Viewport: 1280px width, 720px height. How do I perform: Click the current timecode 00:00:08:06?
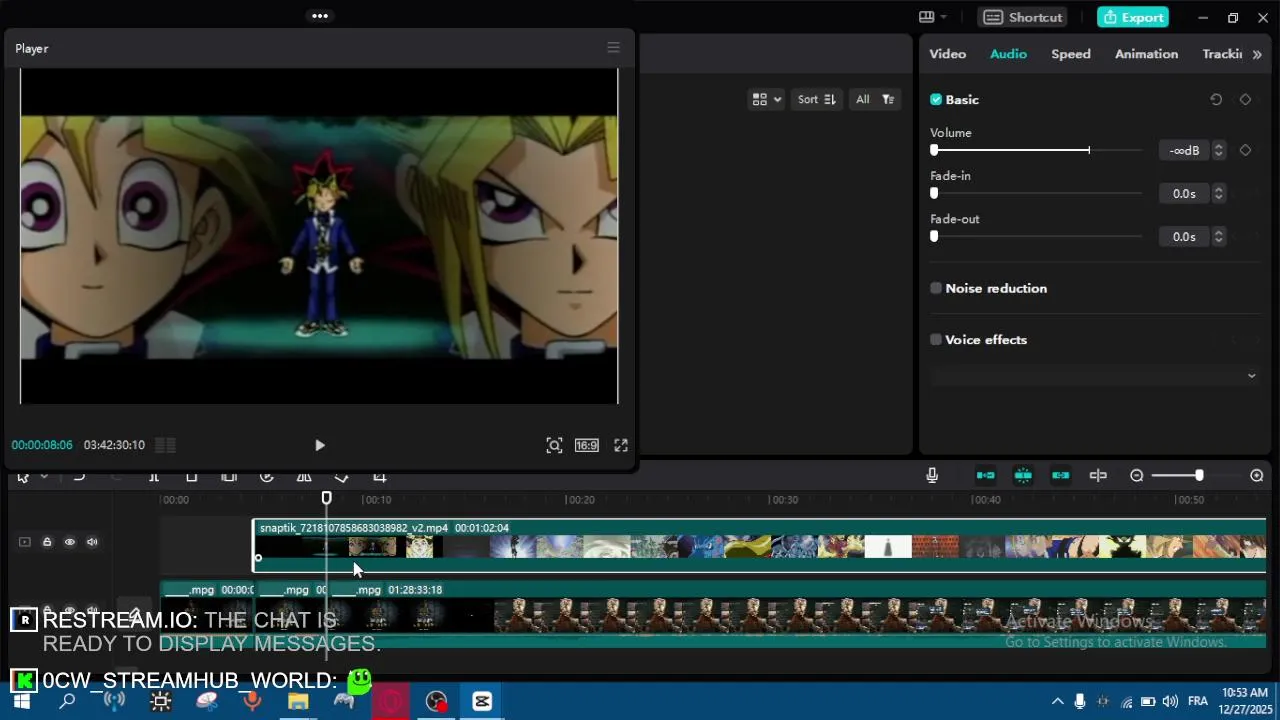(42, 445)
